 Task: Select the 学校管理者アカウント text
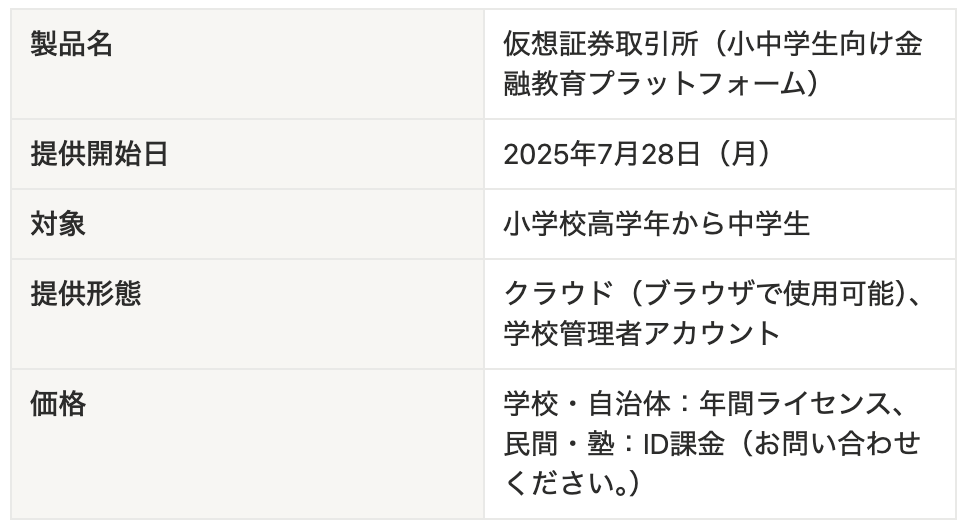(642, 333)
